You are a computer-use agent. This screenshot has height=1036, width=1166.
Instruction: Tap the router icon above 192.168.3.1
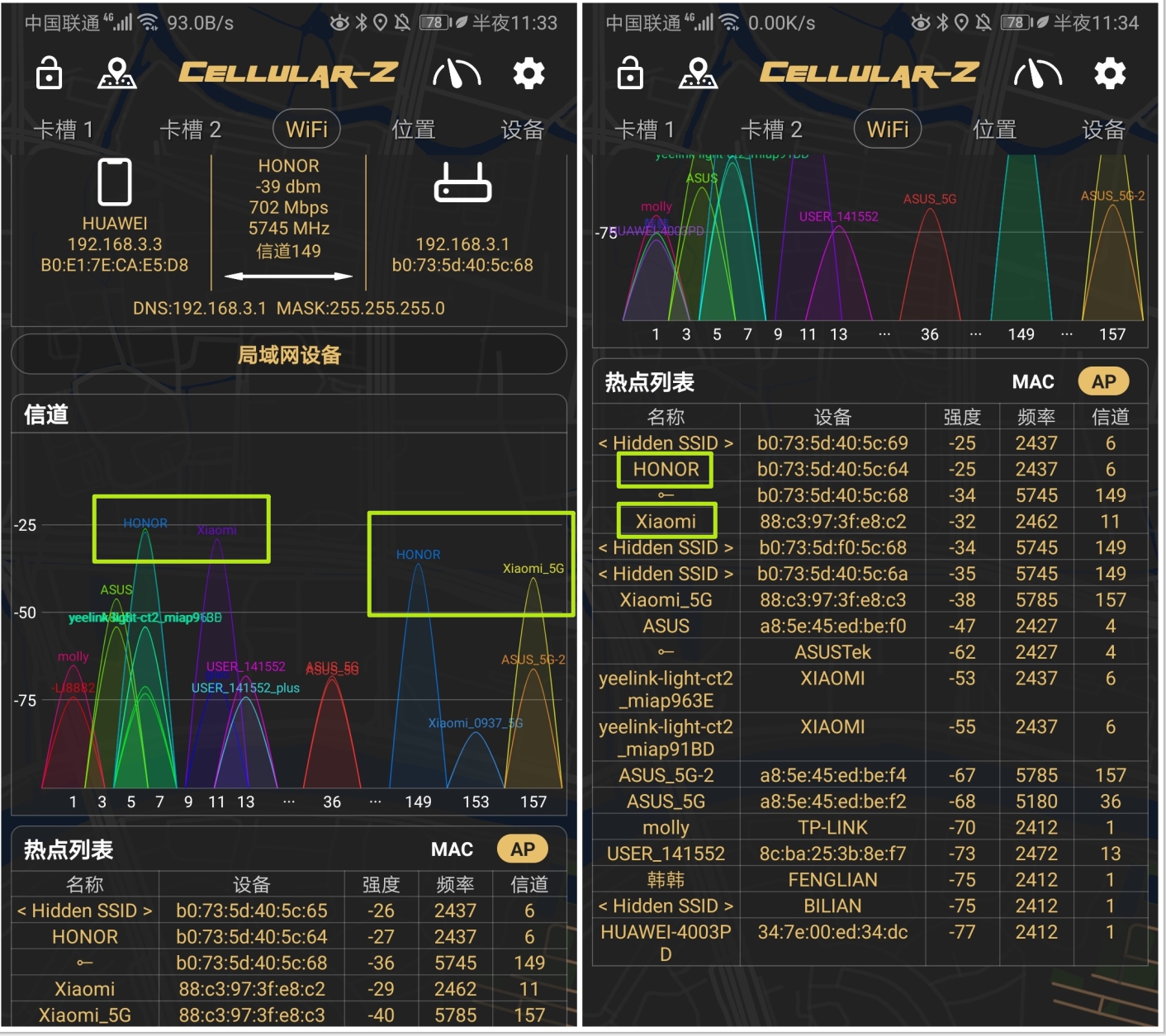tap(462, 182)
